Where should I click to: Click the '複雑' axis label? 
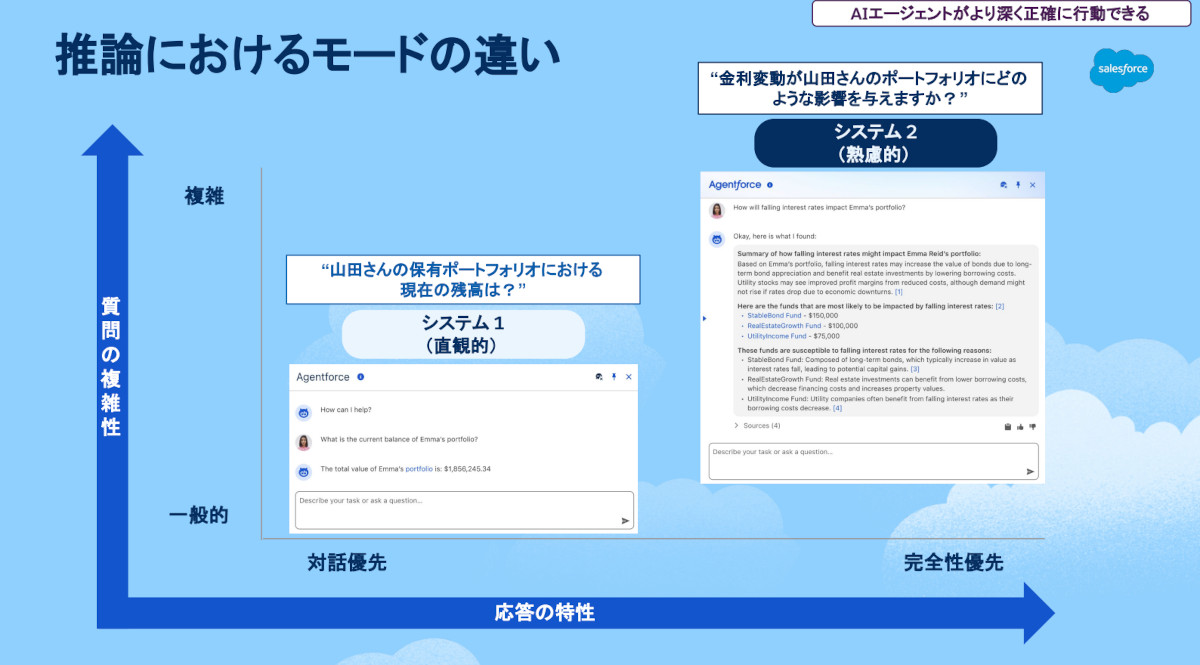pyautogui.click(x=203, y=196)
